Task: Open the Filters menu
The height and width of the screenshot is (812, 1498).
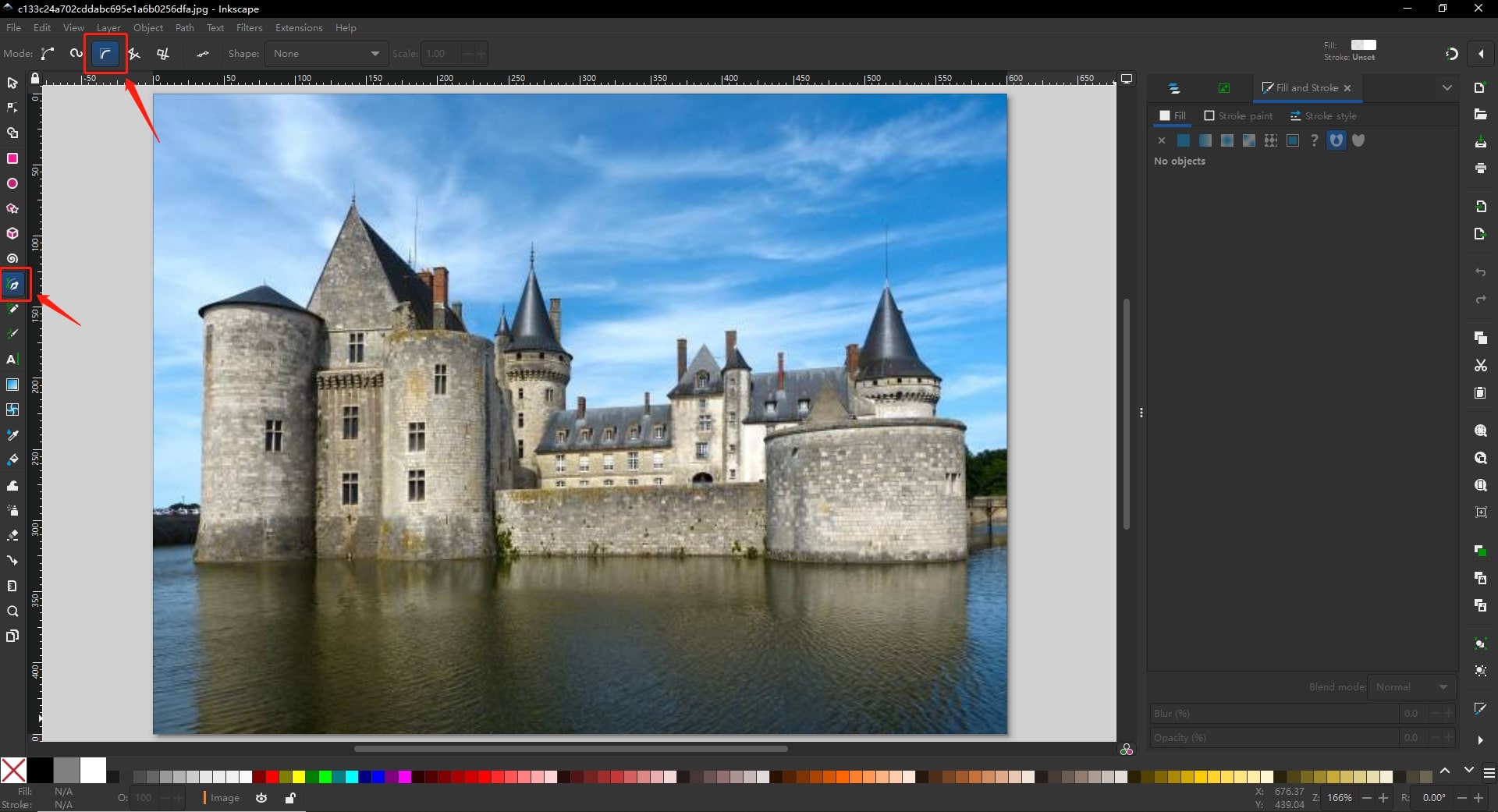Action: click(x=249, y=28)
